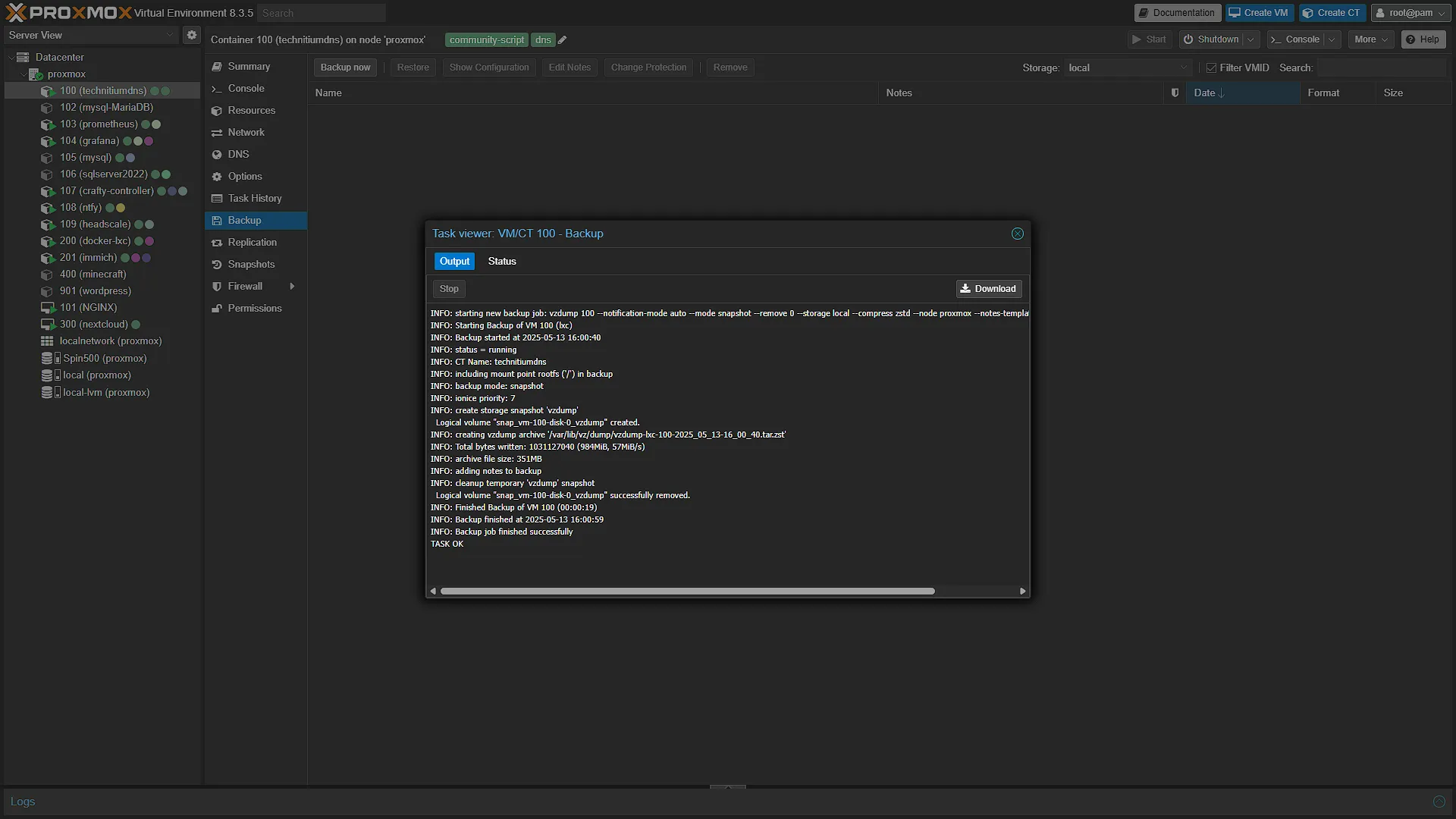Select the Output tab
The width and height of the screenshot is (1456, 819).
[454, 262]
